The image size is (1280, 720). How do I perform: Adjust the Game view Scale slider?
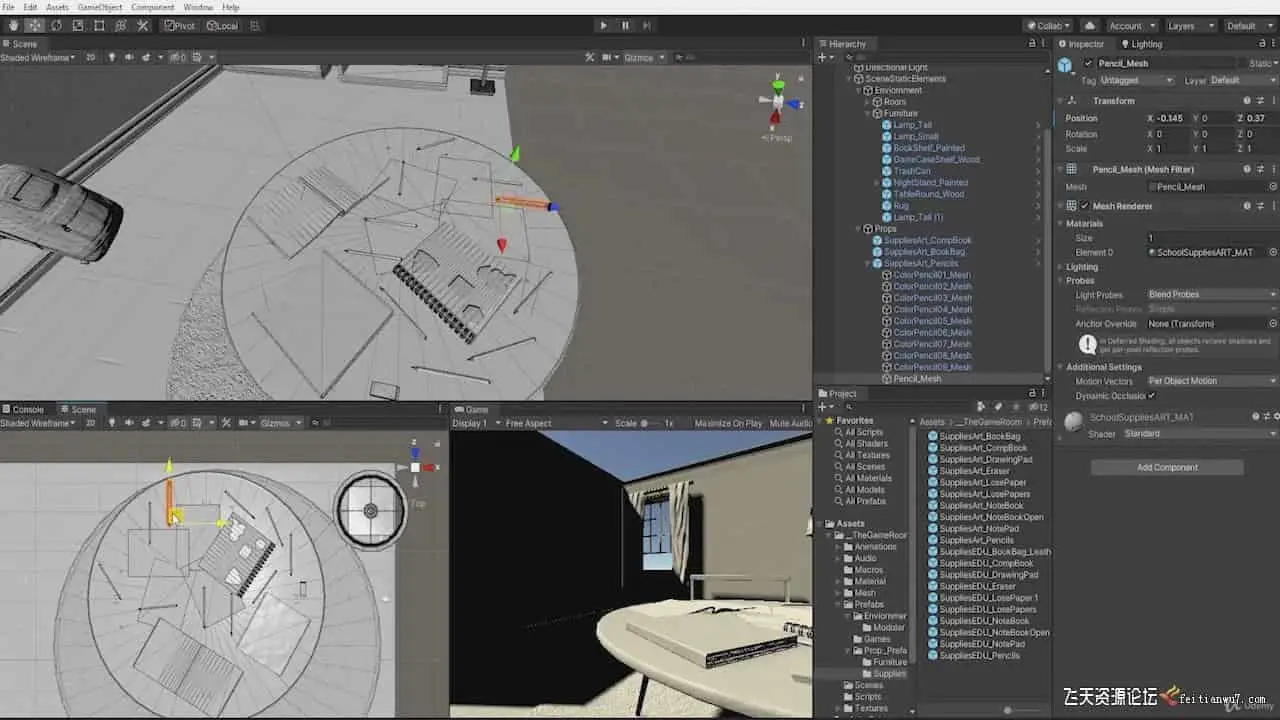653,423
